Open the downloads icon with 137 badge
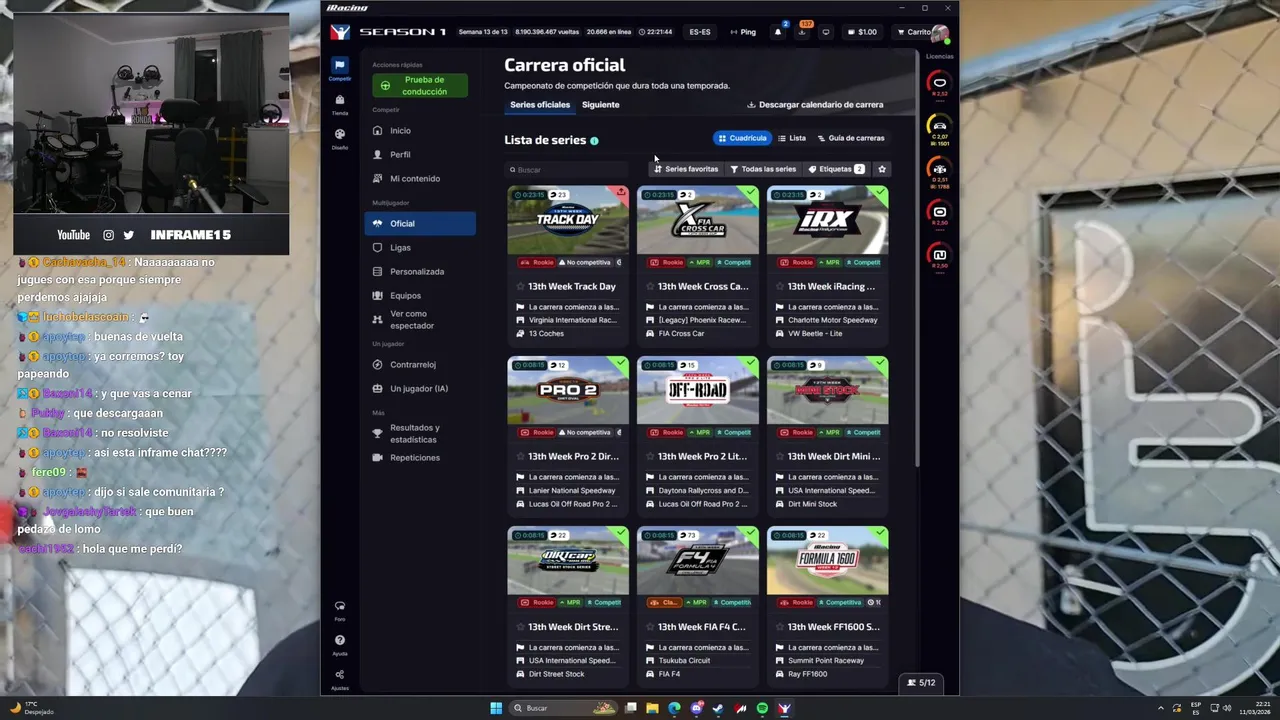Image resolution: width=1280 pixels, height=720 pixels. coord(802,32)
